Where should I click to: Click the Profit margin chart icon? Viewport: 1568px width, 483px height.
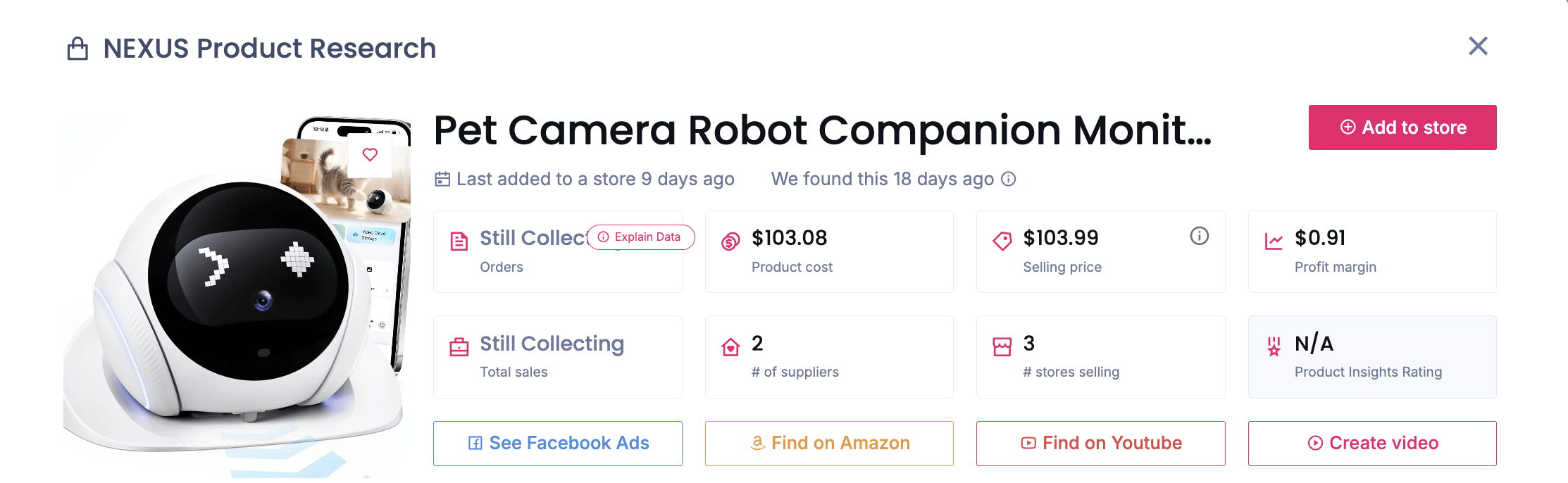pos(1274,241)
